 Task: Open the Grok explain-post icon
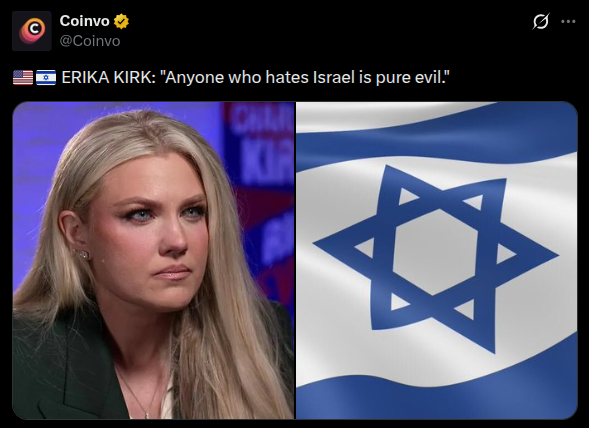point(541,21)
